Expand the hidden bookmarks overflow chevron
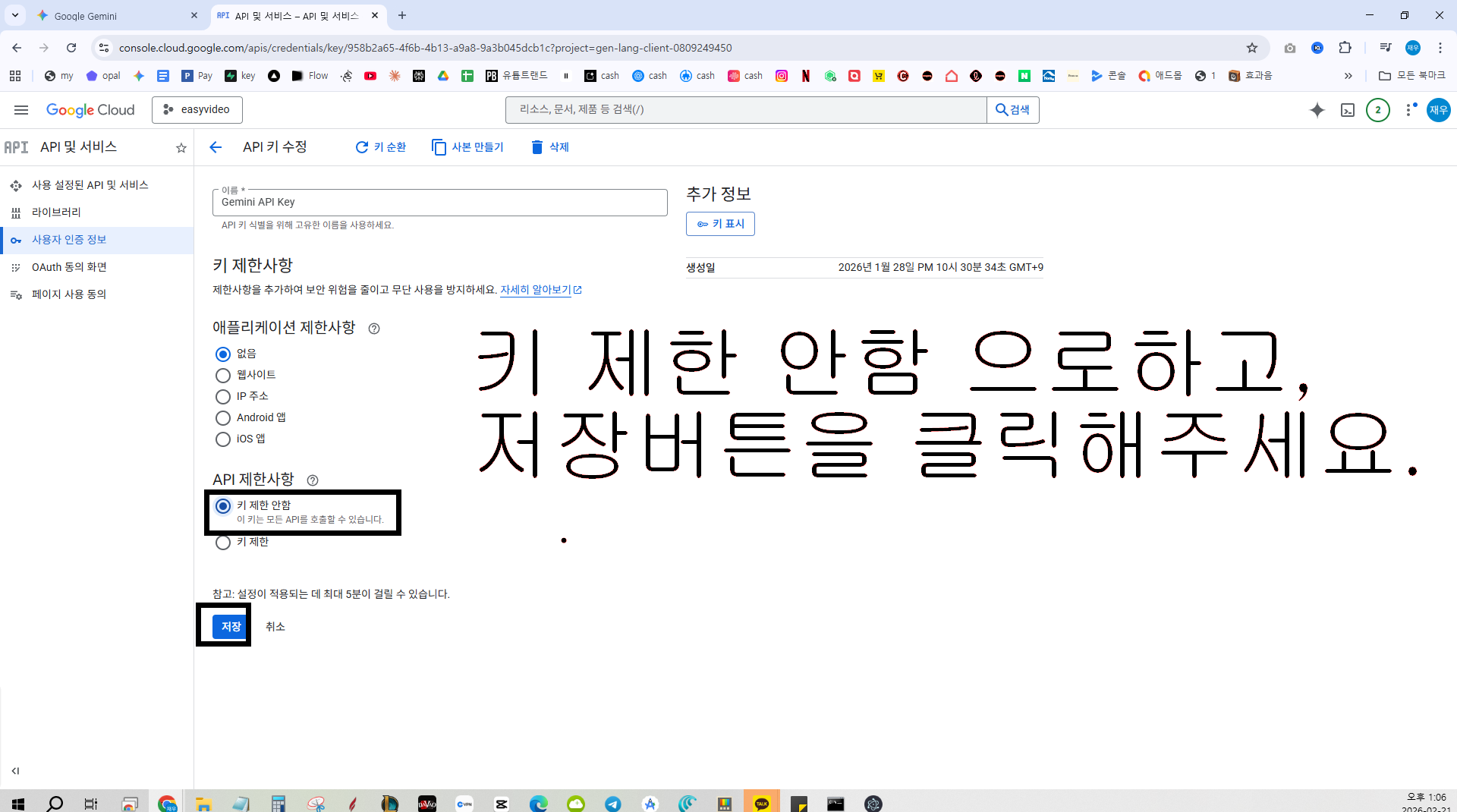Image resolution: width=1457 pixels, height=812 pixels. 1348,76
